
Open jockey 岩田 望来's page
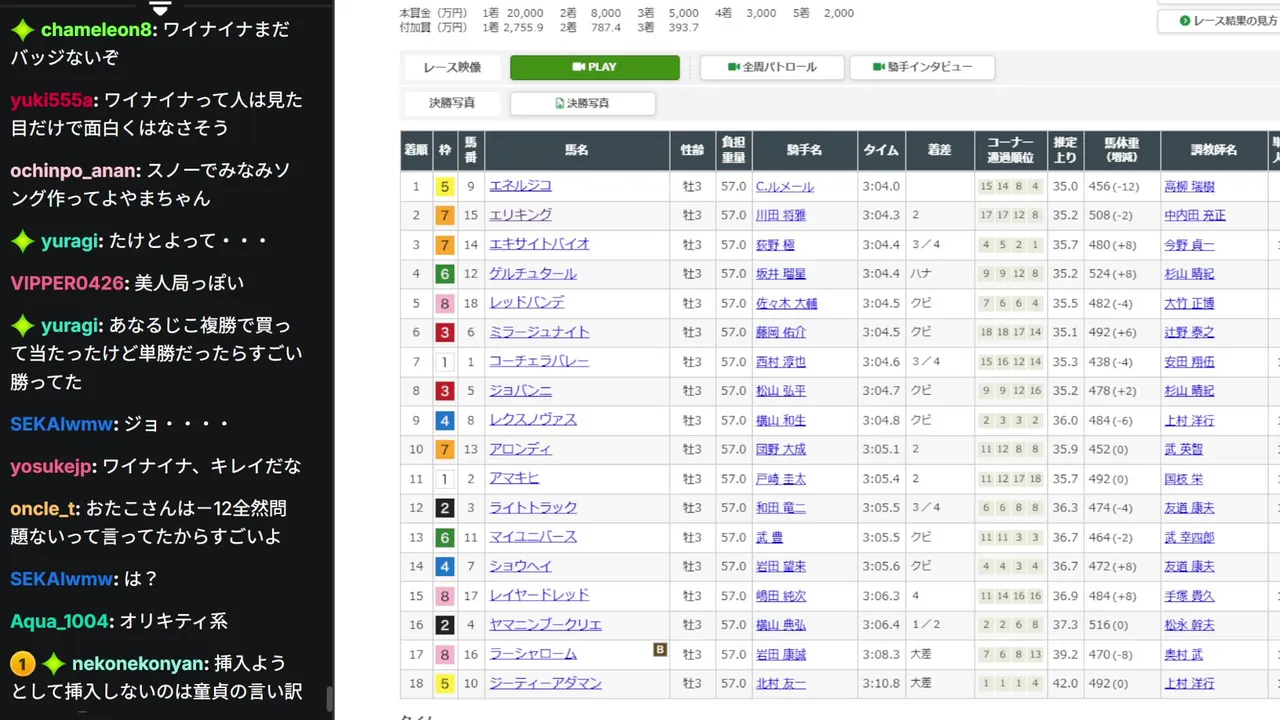781,566
